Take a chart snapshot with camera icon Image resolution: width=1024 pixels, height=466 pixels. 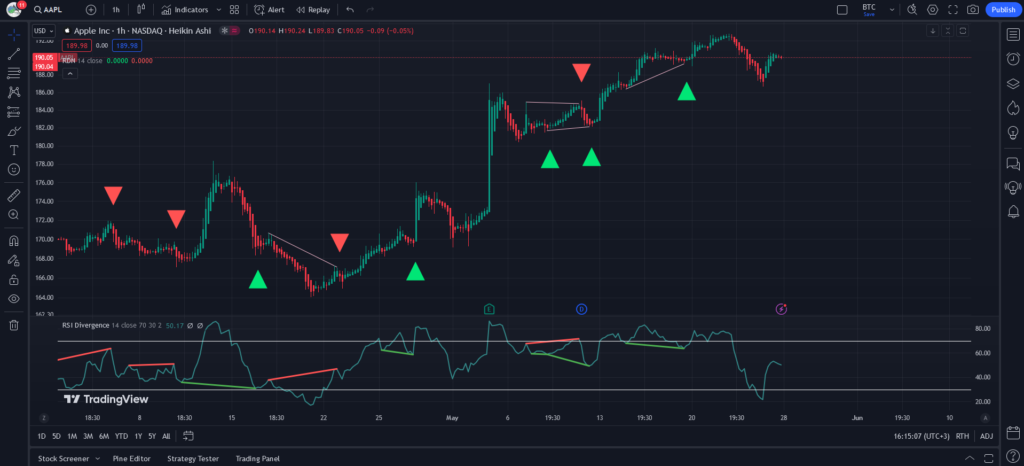pos(973,10)
